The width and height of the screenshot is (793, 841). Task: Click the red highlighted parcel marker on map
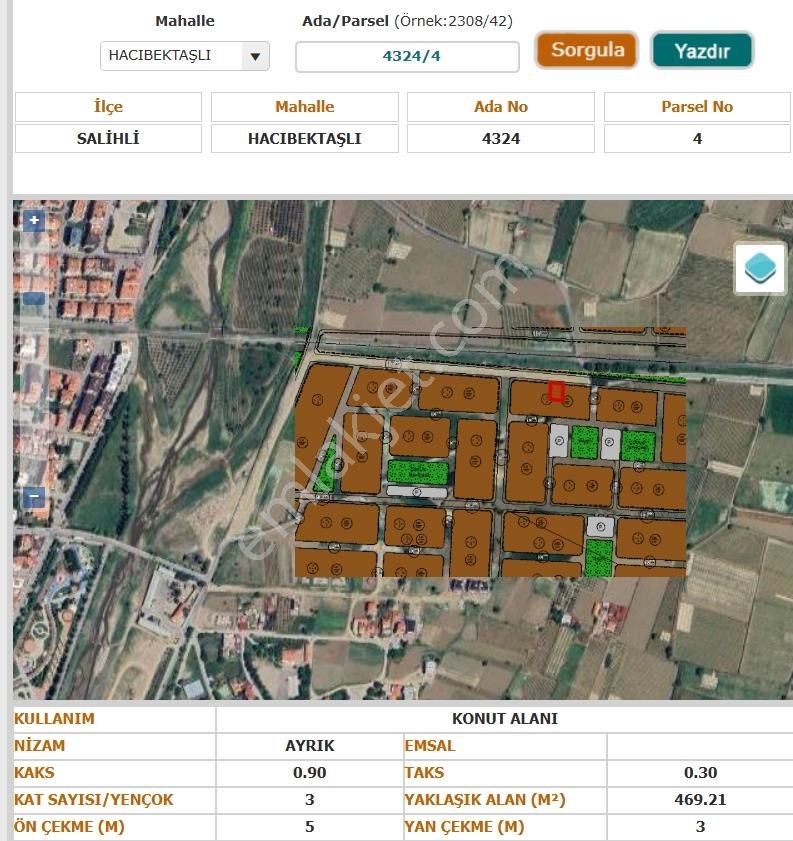coord(556,392)
